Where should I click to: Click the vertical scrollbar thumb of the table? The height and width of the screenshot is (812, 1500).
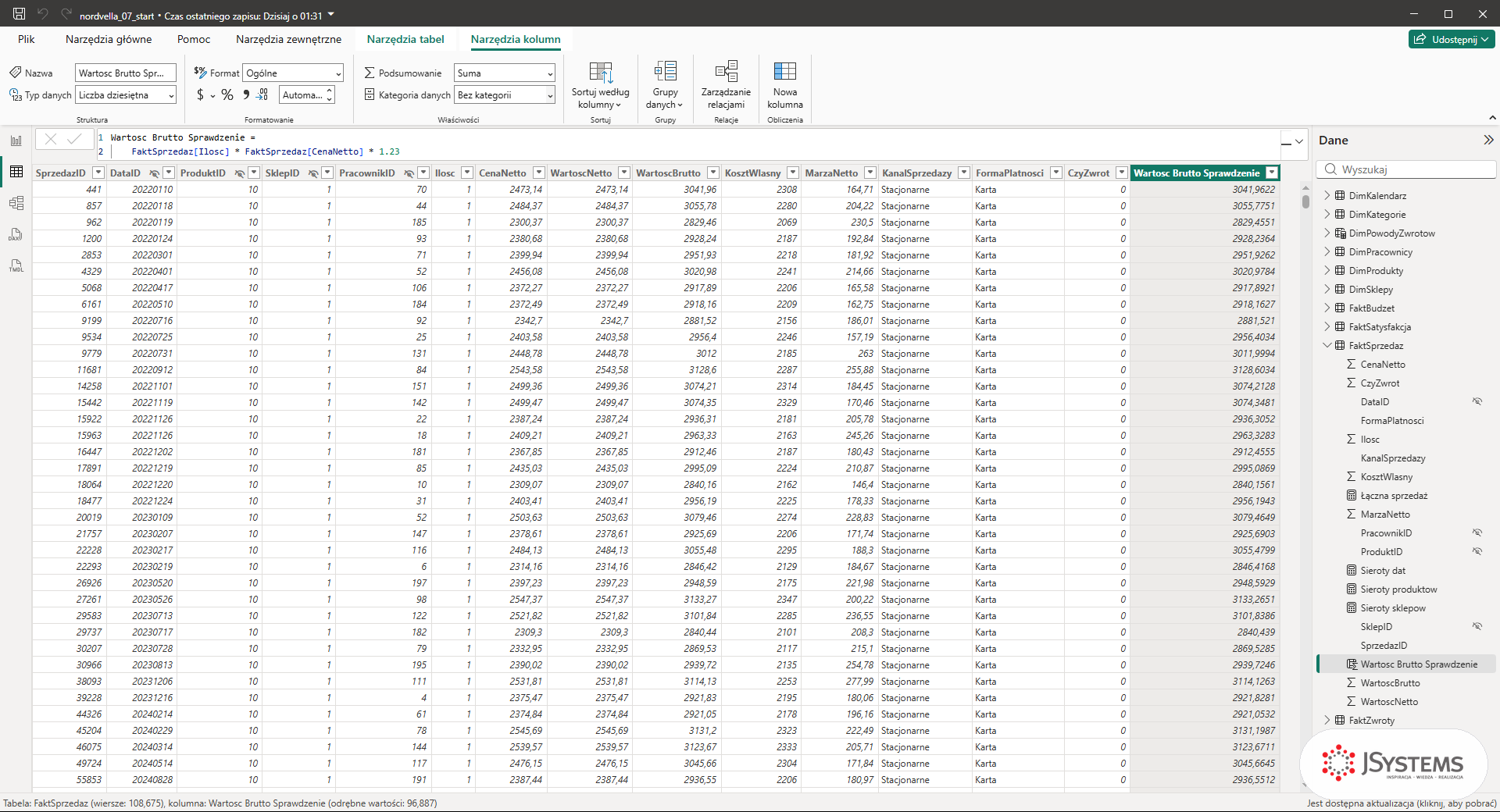pos(1305,200)
